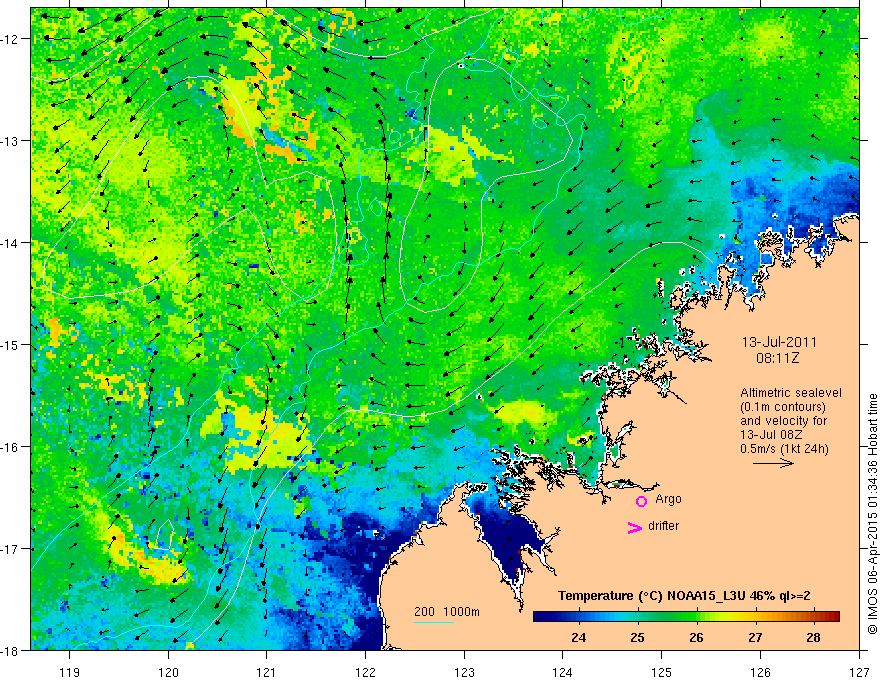
Task: Click the cyan isobath legend line
Action: tap(434, 622)
